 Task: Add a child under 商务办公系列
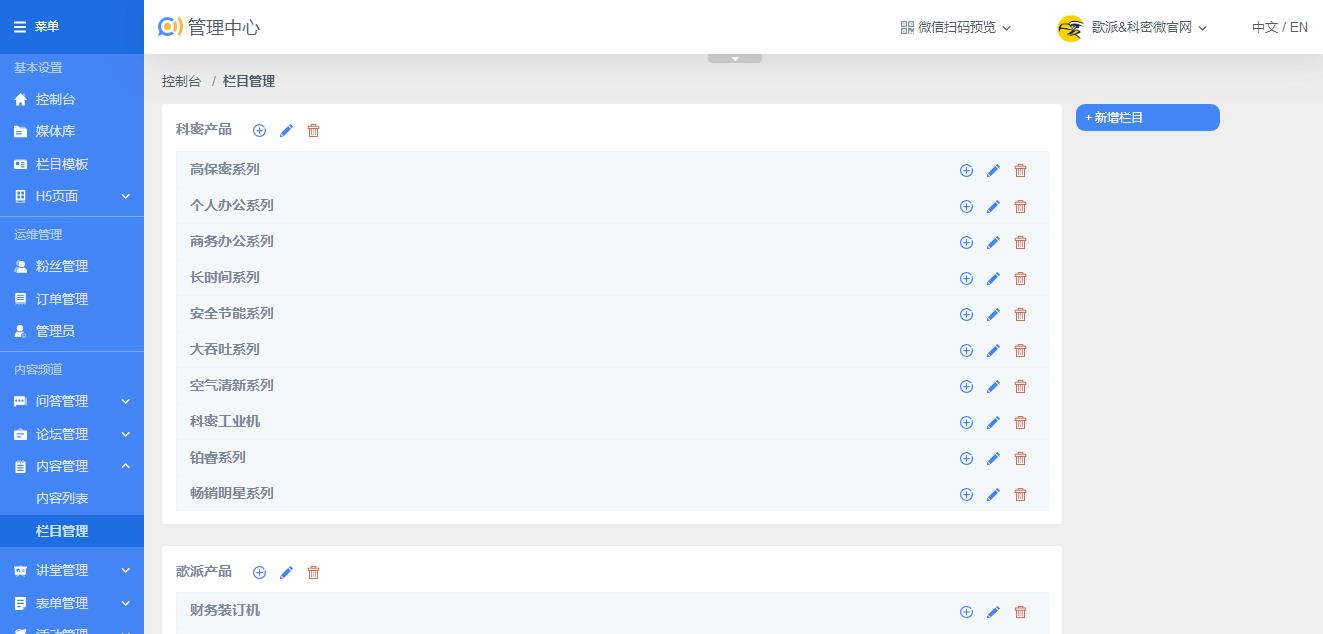[x=966, y=243]
